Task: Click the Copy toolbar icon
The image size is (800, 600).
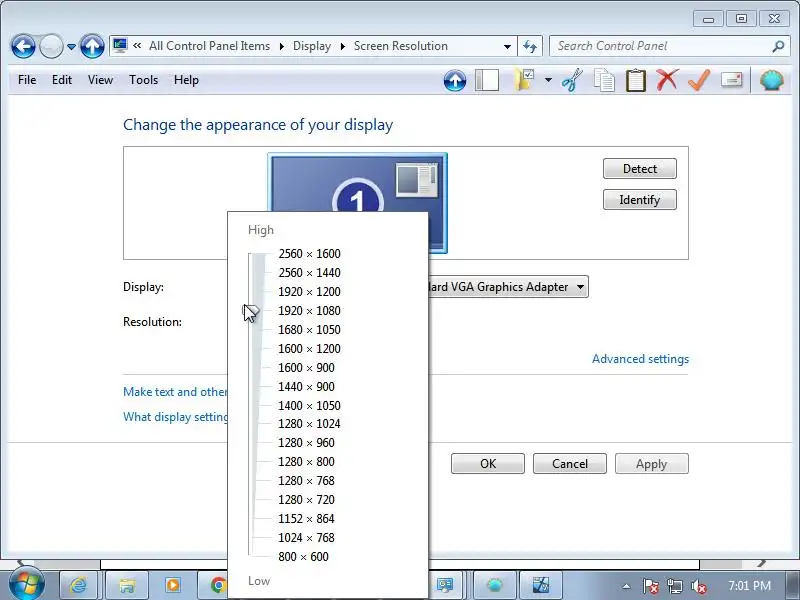Action: pyautogui.click(x=604, y=80)
